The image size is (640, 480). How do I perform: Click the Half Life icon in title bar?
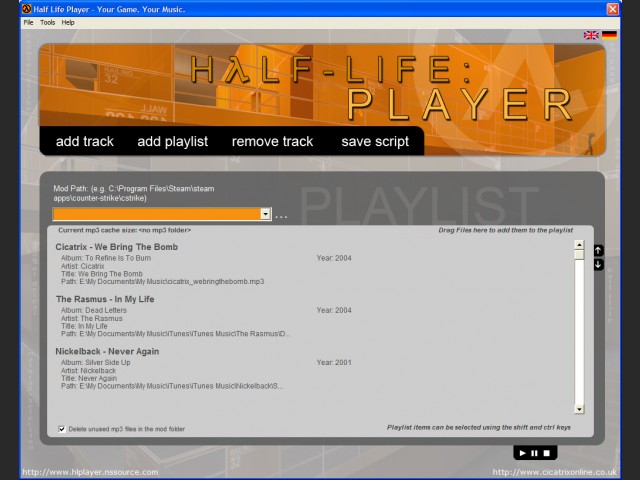tap(27, 9)
